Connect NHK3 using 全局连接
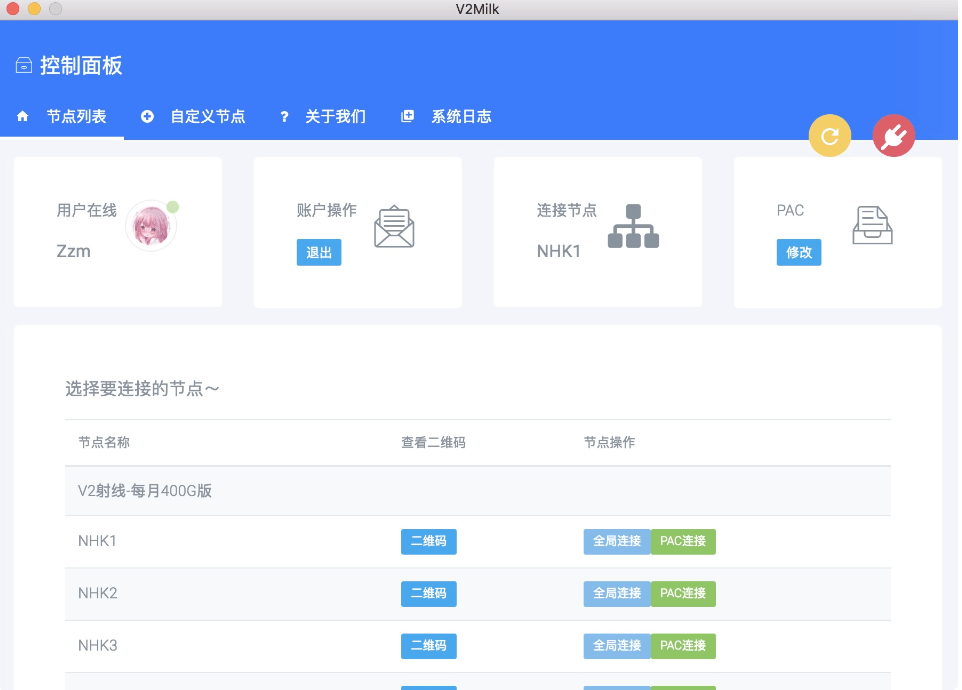 617,646
